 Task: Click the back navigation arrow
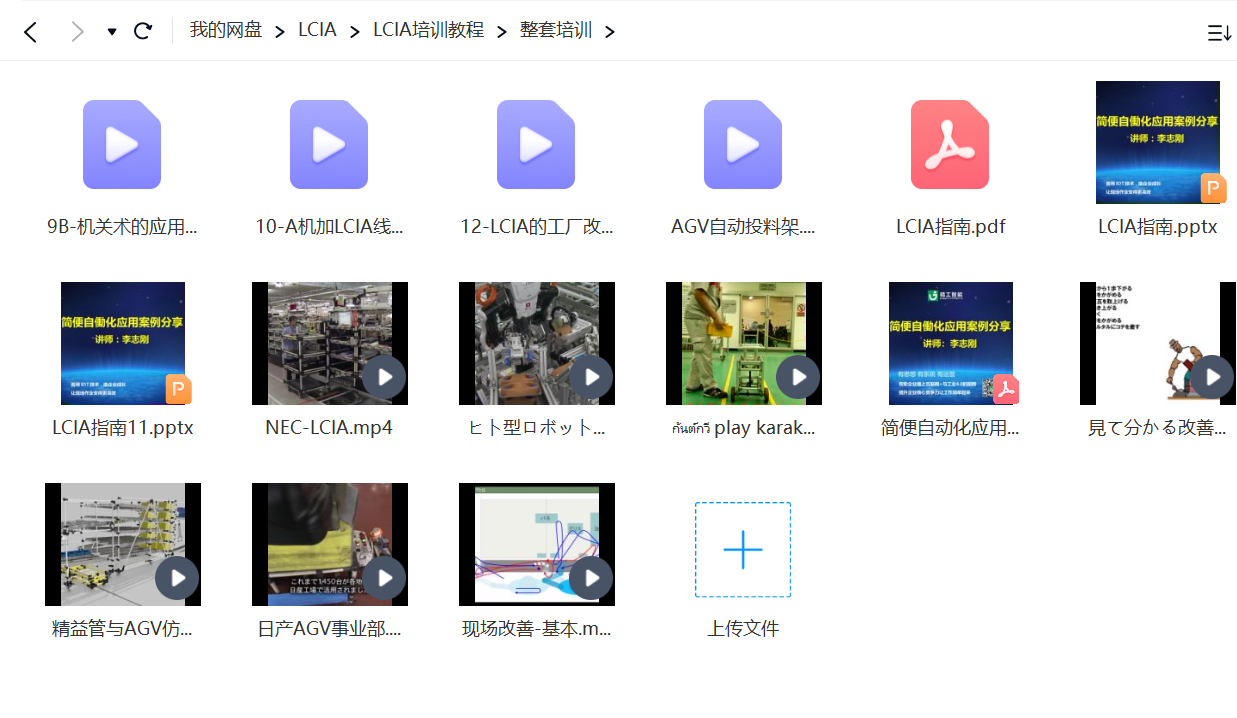click(x=30, y=31)
